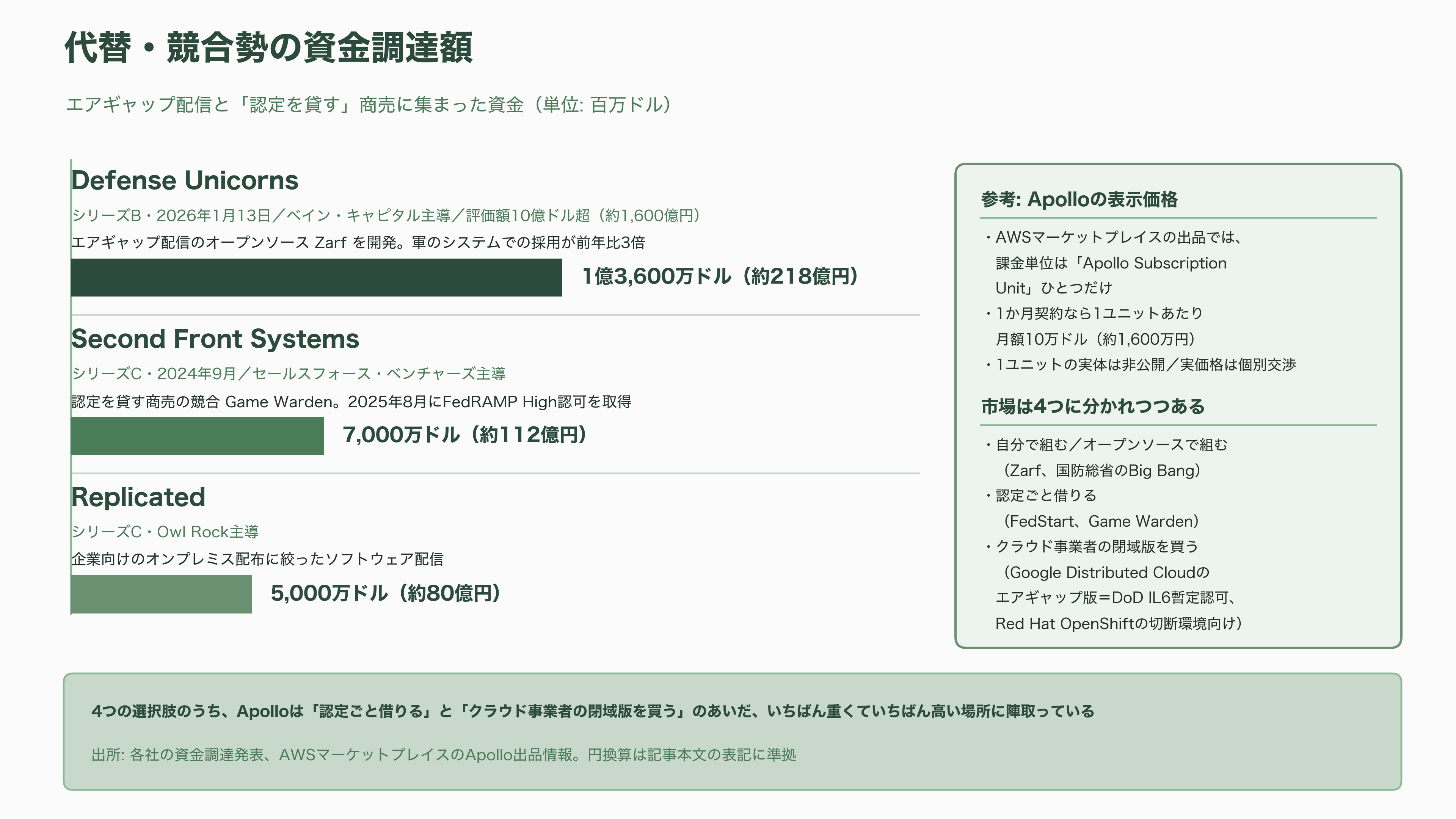
Task: Select the Defense Unicorns heading
Action: point(185,180)
